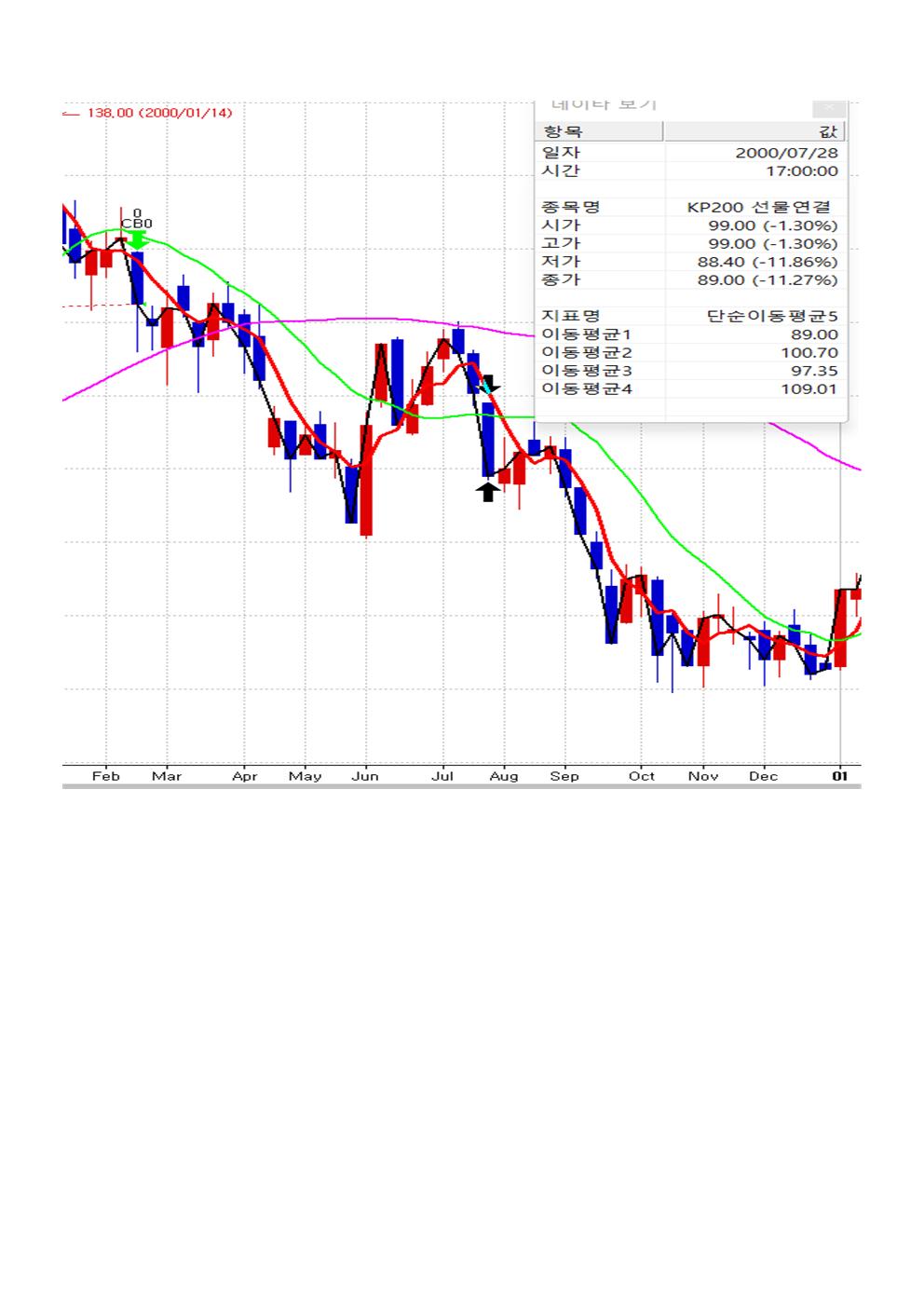Select the 저가 row with 88.40
This screenshot has height=1307, width=924.
(x=690, y=262)
